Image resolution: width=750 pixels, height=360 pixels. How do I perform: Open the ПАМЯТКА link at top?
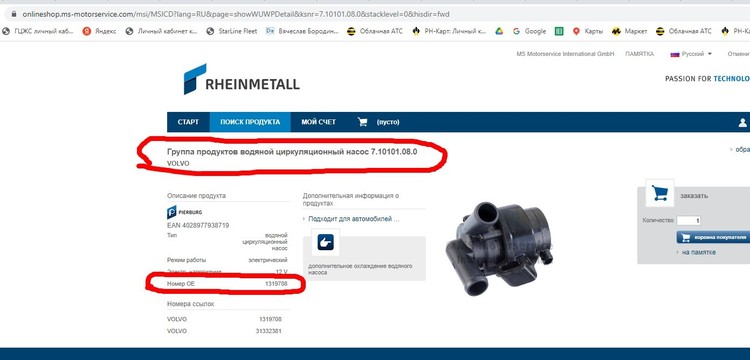pos(639,54)
